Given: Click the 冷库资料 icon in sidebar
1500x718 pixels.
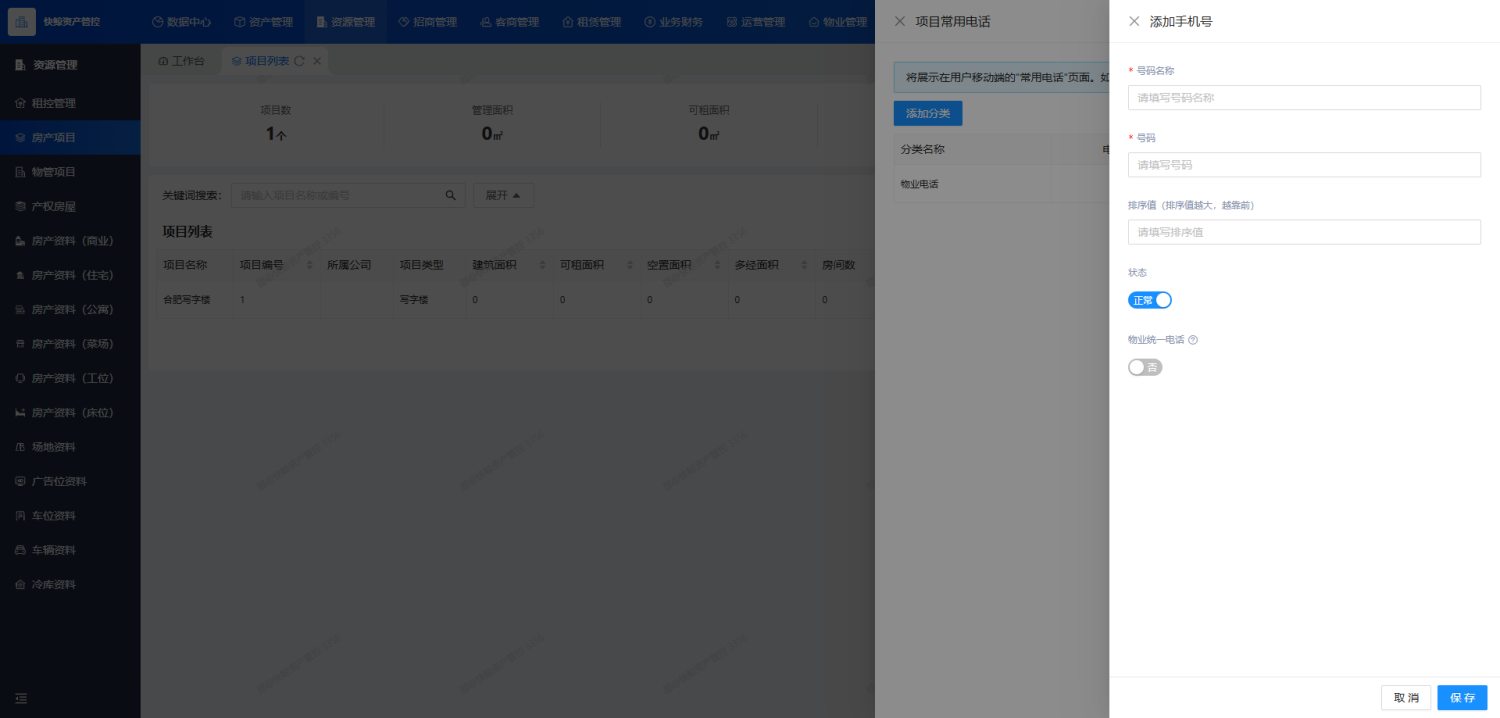Looking at the screenshot, I should (x=20, y=584).
